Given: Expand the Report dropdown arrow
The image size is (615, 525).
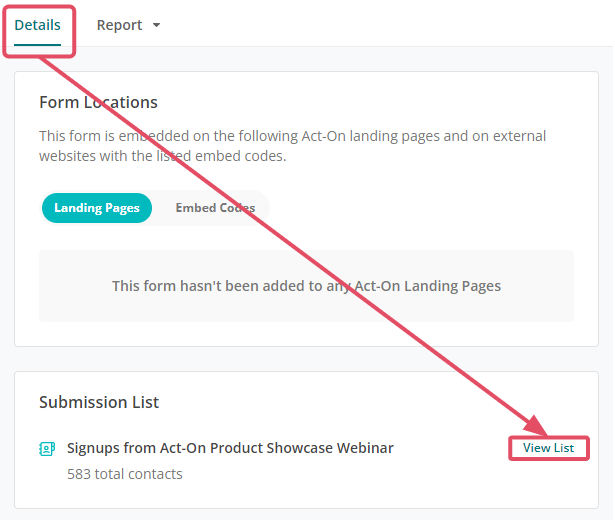Looking at the screenshot, I should [156, 25].
